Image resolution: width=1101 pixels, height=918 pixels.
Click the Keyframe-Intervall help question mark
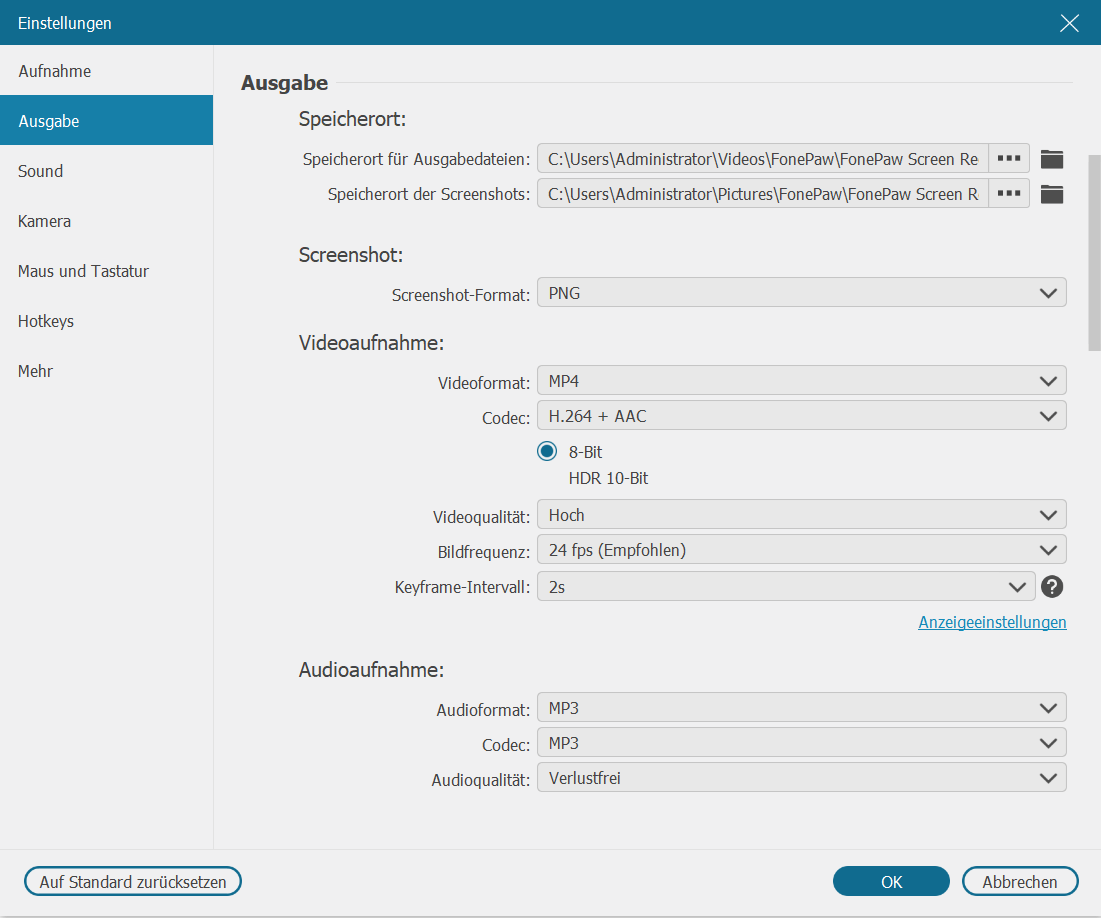click(x=1051, y=587)
